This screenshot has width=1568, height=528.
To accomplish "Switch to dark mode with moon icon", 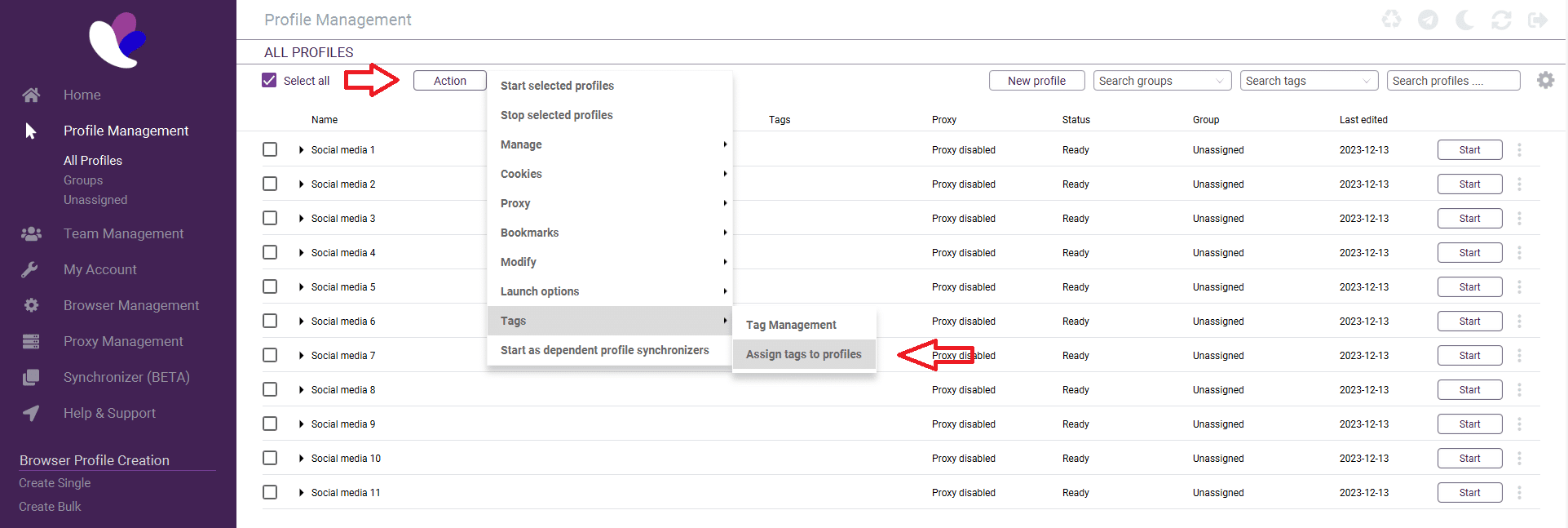I will (x=1464, y=20).
